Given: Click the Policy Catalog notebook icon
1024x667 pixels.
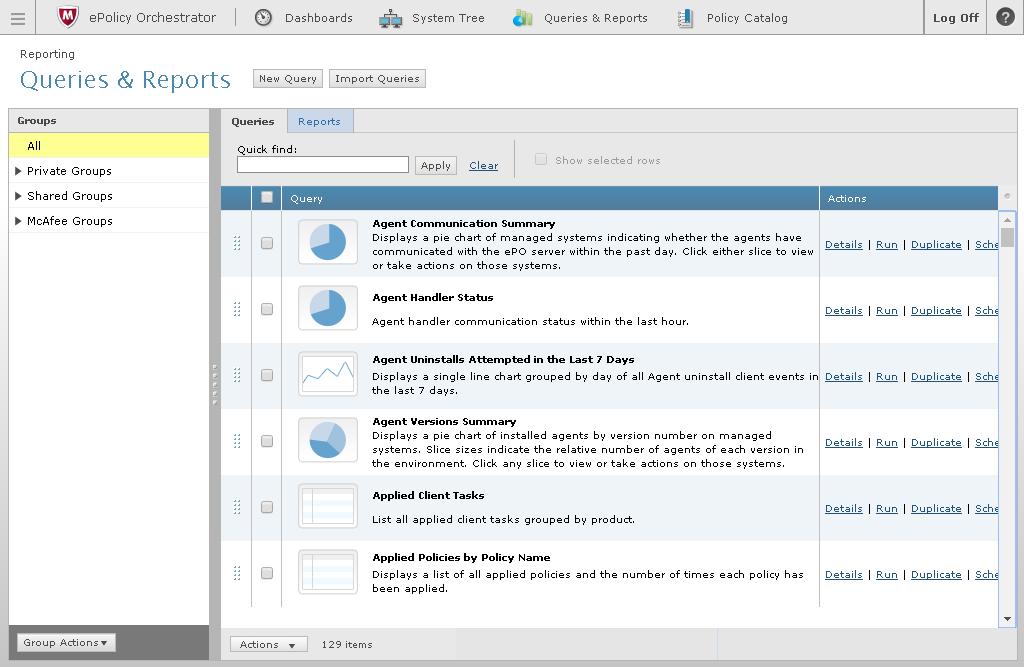Looking at the screenshot, I should pos(685,18).
